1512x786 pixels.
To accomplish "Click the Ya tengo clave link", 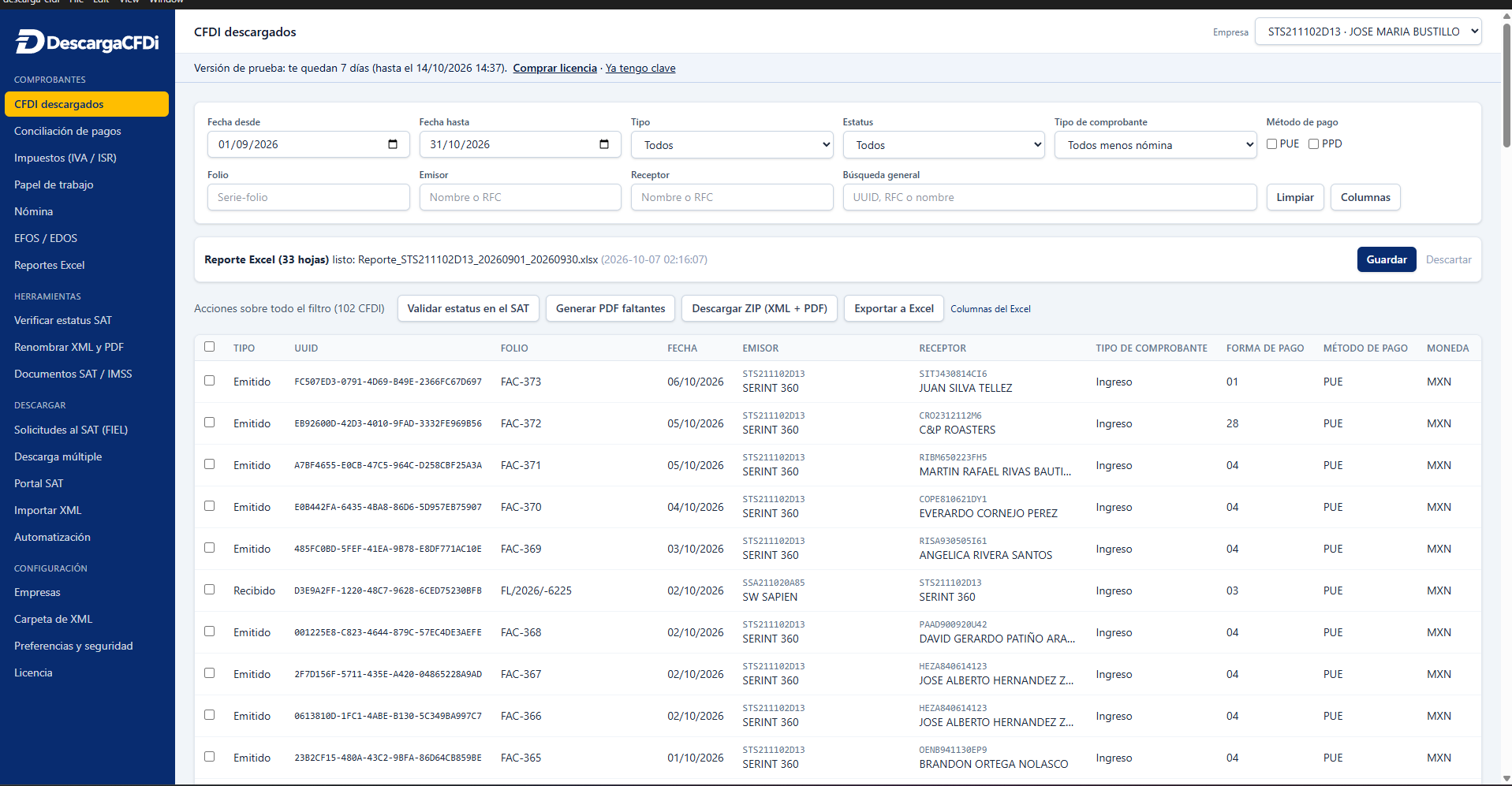I will 640,68.
